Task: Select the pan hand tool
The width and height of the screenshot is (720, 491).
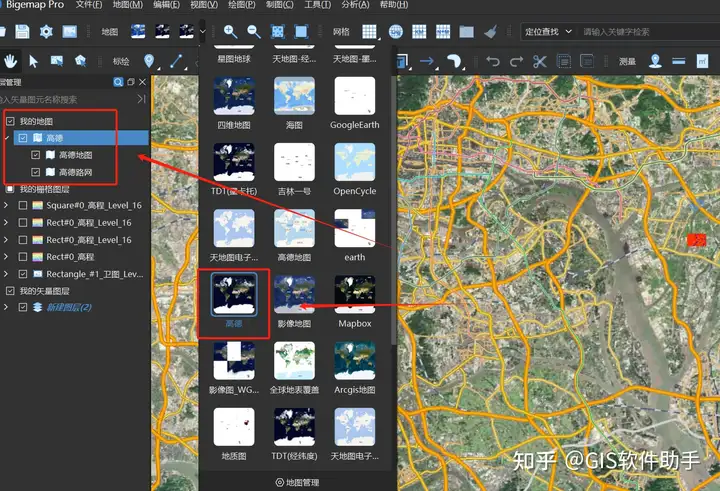Action: tap(10, 61)
